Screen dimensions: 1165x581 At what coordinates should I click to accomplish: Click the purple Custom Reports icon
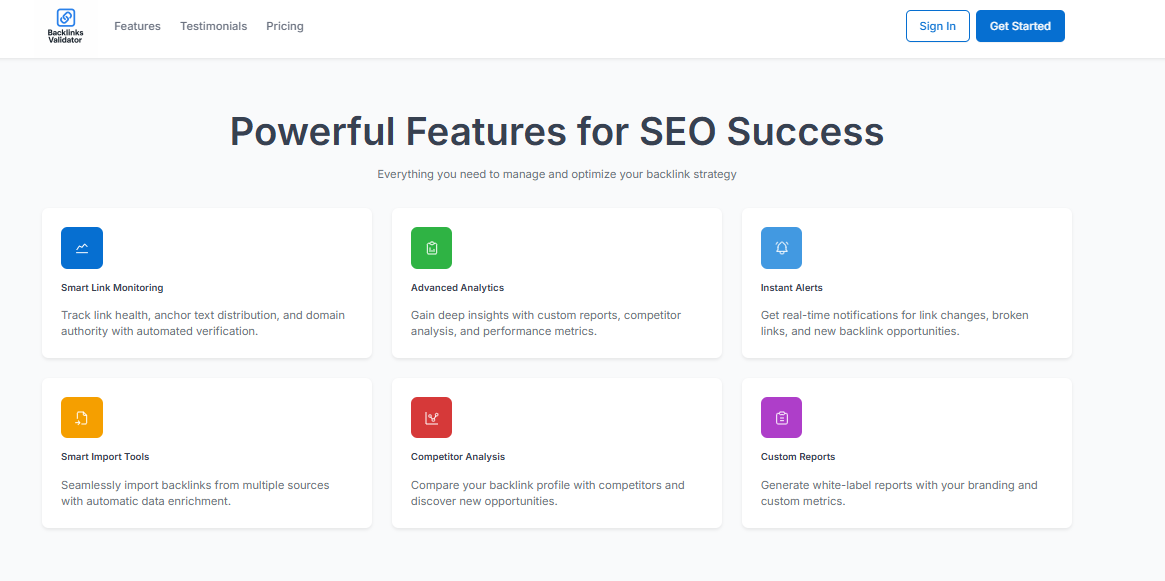click(781, 417)
